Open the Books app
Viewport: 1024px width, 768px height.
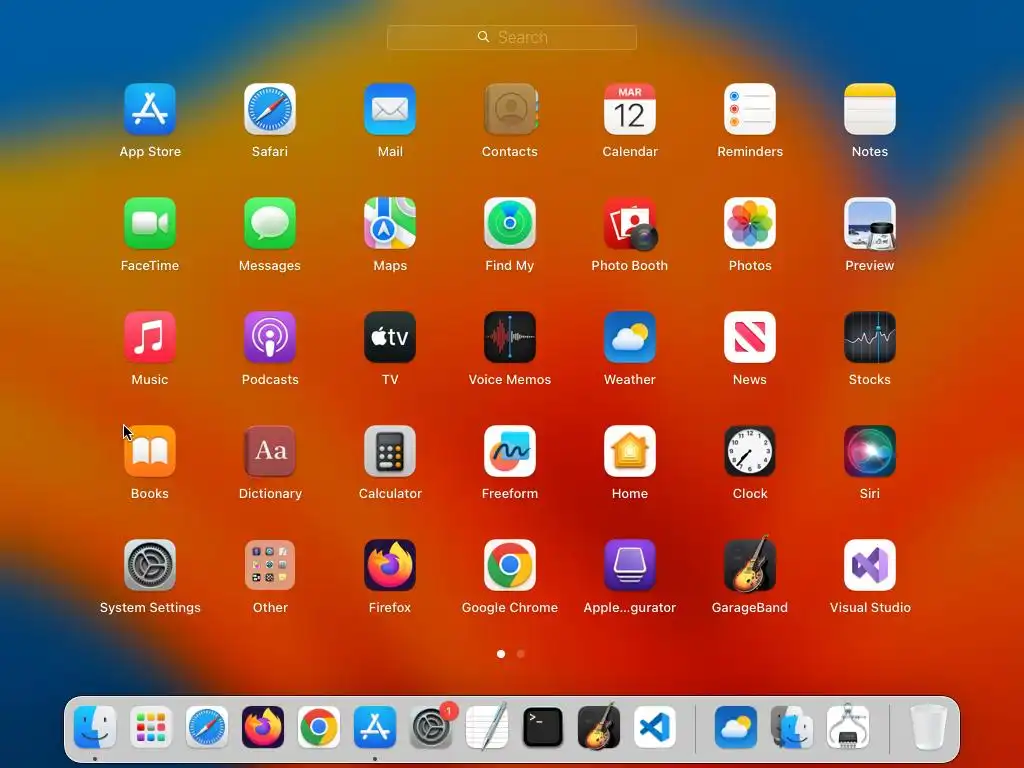150,451
